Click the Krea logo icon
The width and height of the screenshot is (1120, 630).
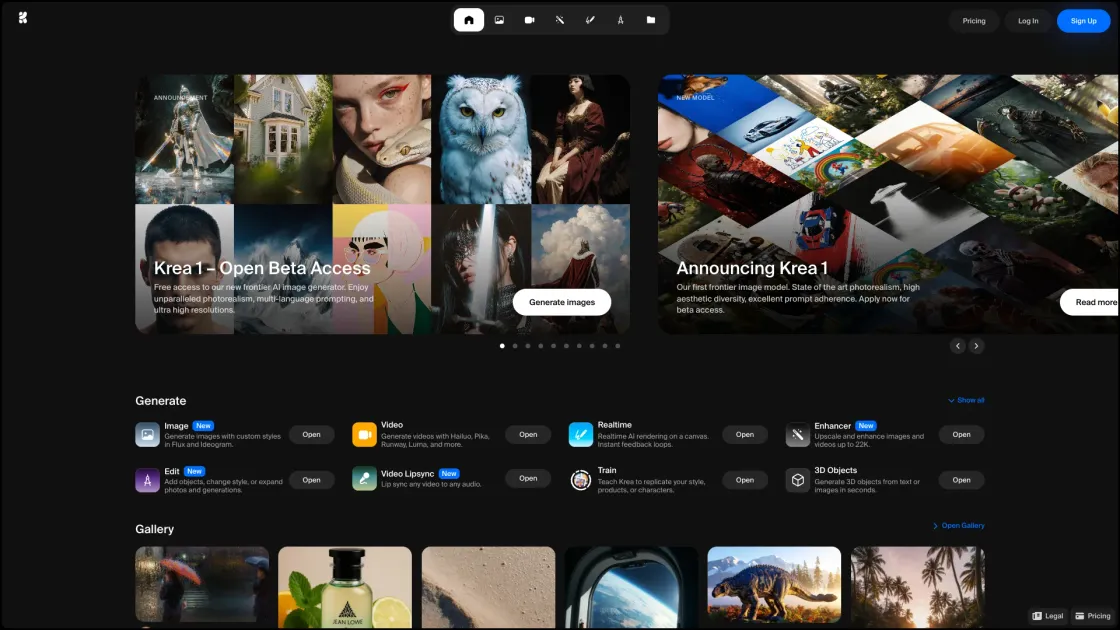tap(23, 18)
